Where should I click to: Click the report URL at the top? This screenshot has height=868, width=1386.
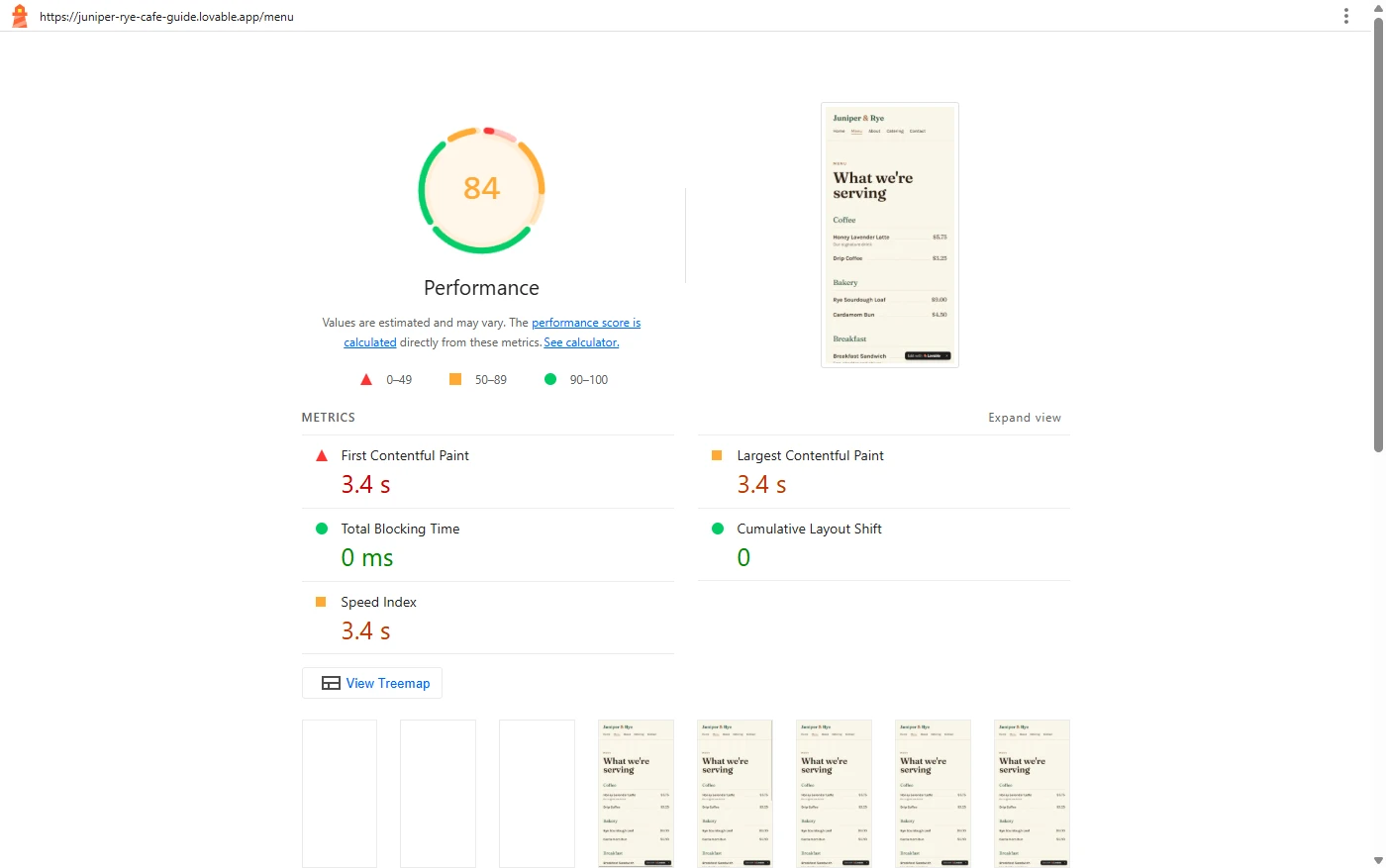point(166,17)
